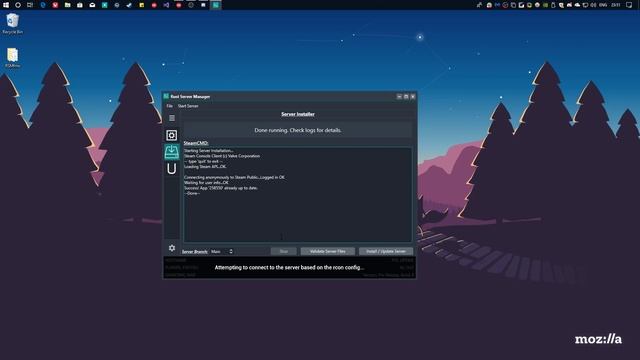
Task: Open the Steam taskbar icon
Action: click(x=129, y=5)
